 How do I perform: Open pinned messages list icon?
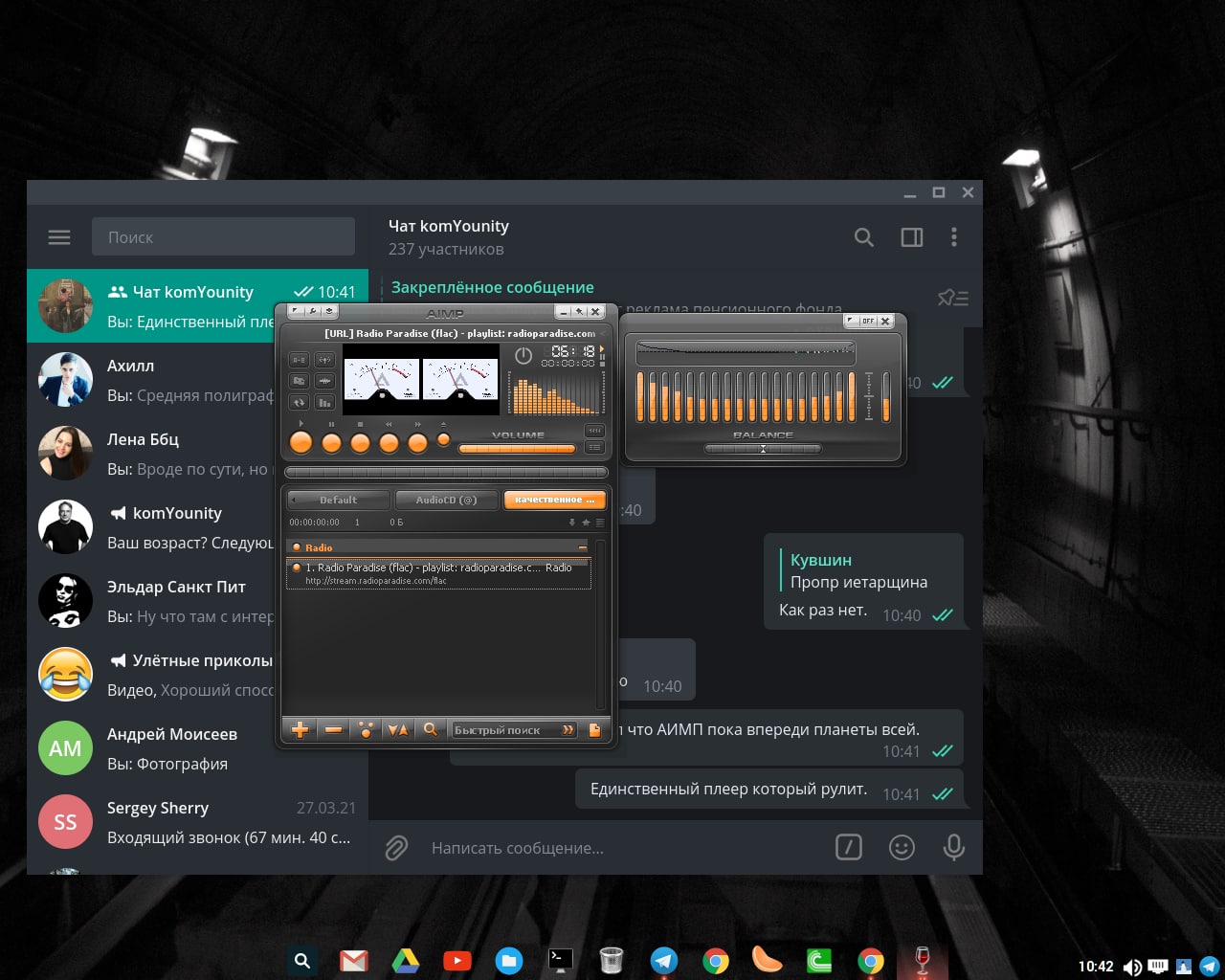953,298
